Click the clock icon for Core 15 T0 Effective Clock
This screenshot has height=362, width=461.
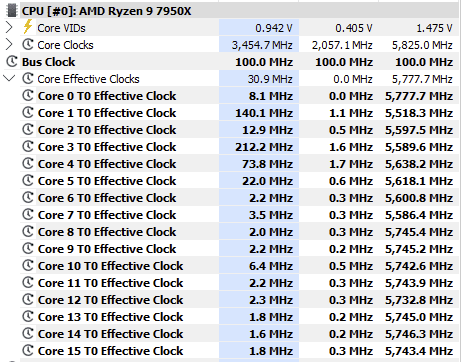tap(28, 350)
